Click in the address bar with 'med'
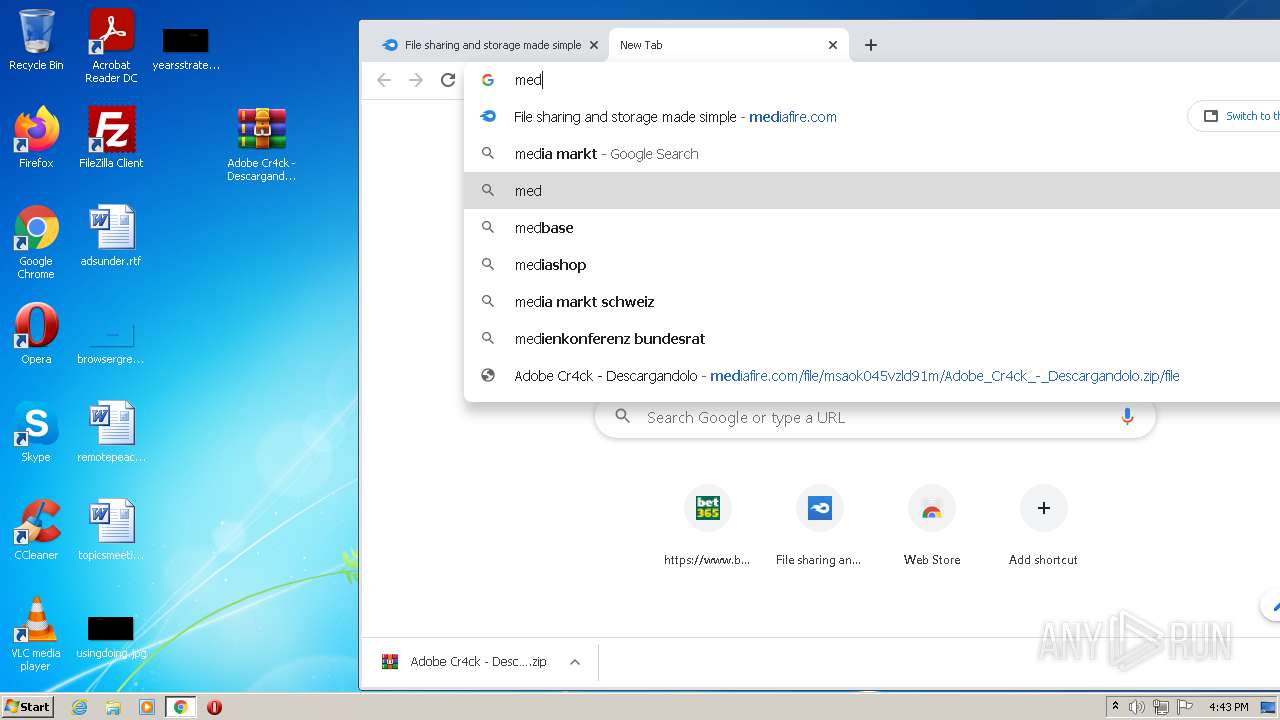Viewport: 1280px width, 720px height. pos(872,80)
